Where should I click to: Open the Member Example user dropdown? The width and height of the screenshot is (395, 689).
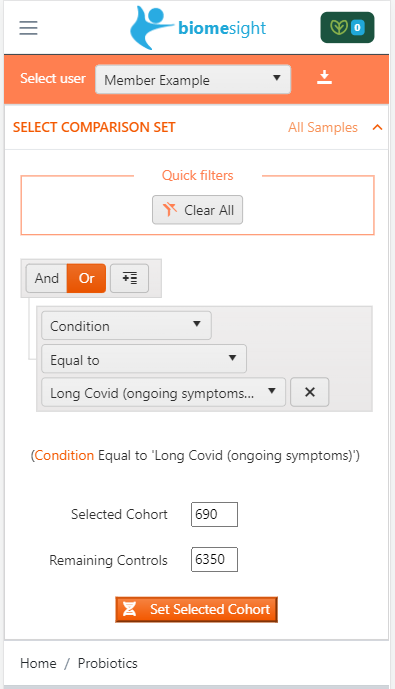[193, 80]
